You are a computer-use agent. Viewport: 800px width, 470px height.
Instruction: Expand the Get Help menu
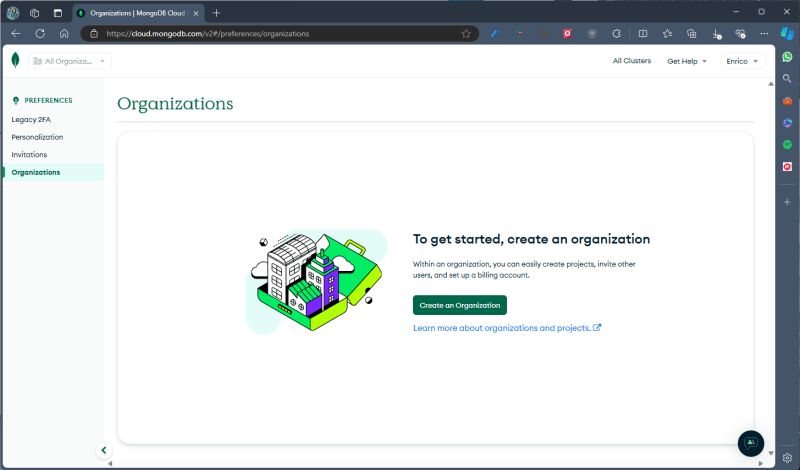pyautogui.click(x=687, y=61)
